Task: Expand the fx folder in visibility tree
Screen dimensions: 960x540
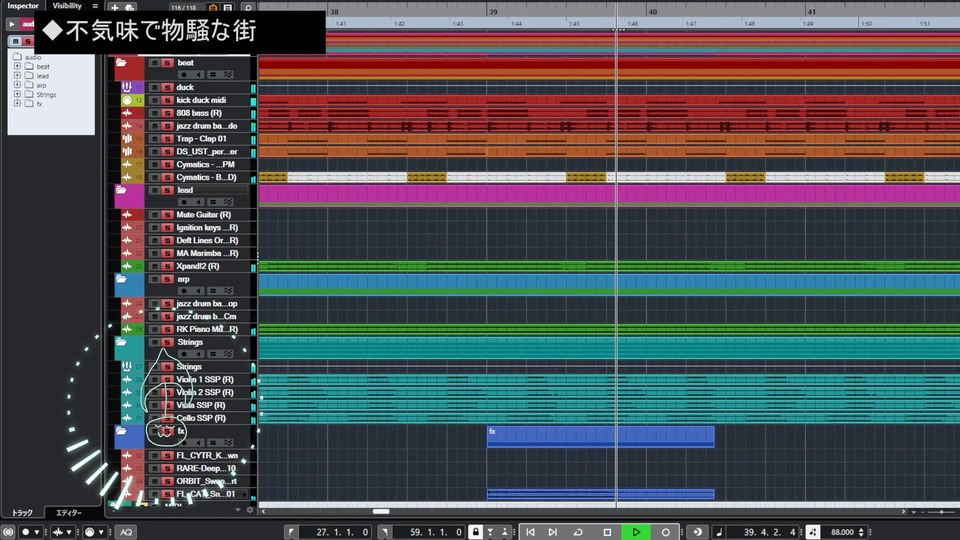Action: click(x=17, y=104)
